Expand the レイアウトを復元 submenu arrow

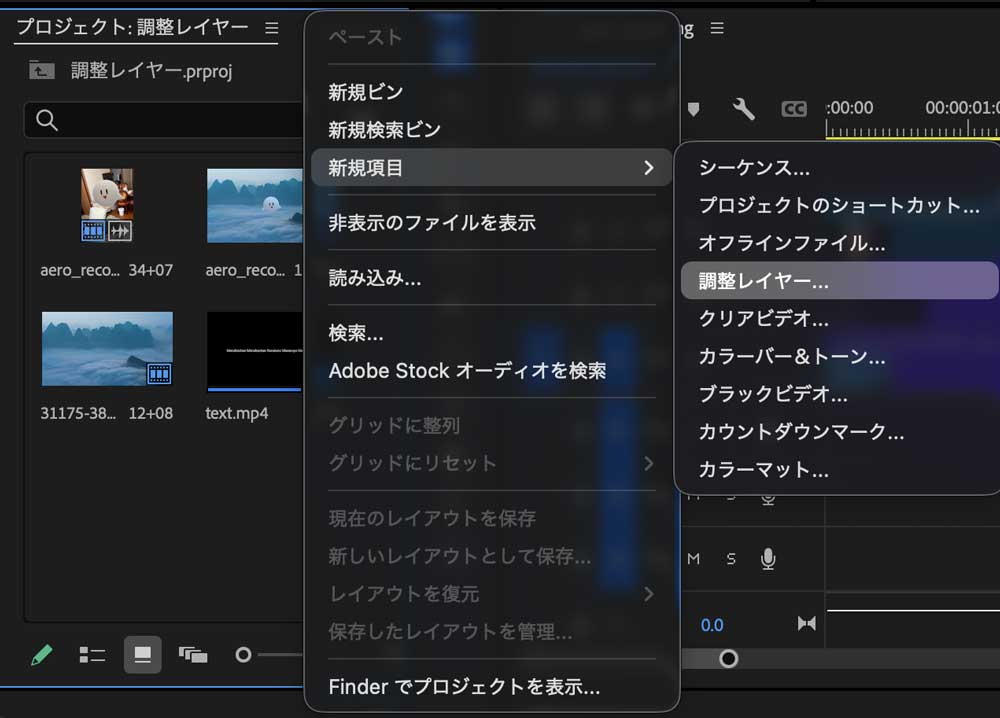click(x=650, y=595)
